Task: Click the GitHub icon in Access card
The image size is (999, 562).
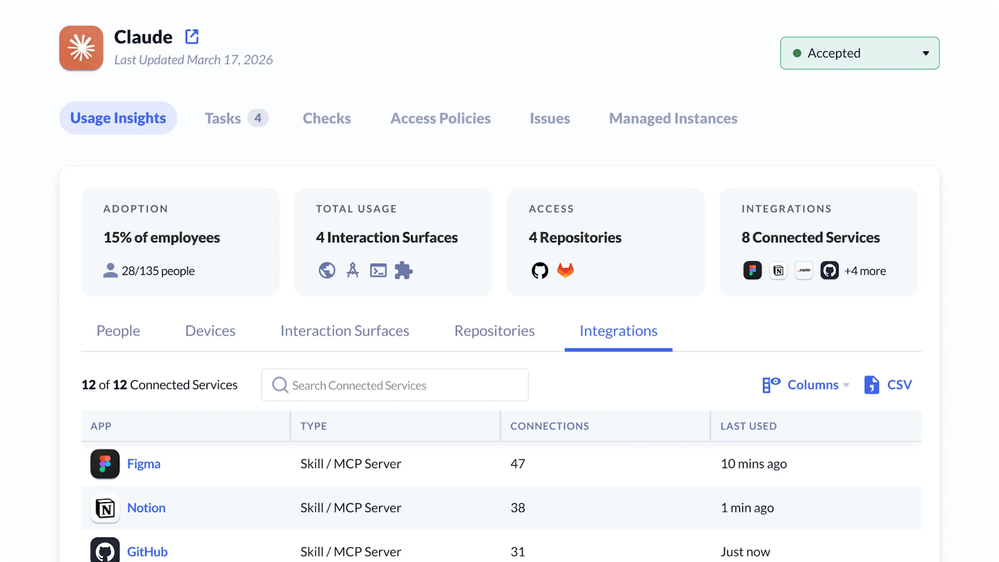Action: pyautogui.click(x=540, y=271)
